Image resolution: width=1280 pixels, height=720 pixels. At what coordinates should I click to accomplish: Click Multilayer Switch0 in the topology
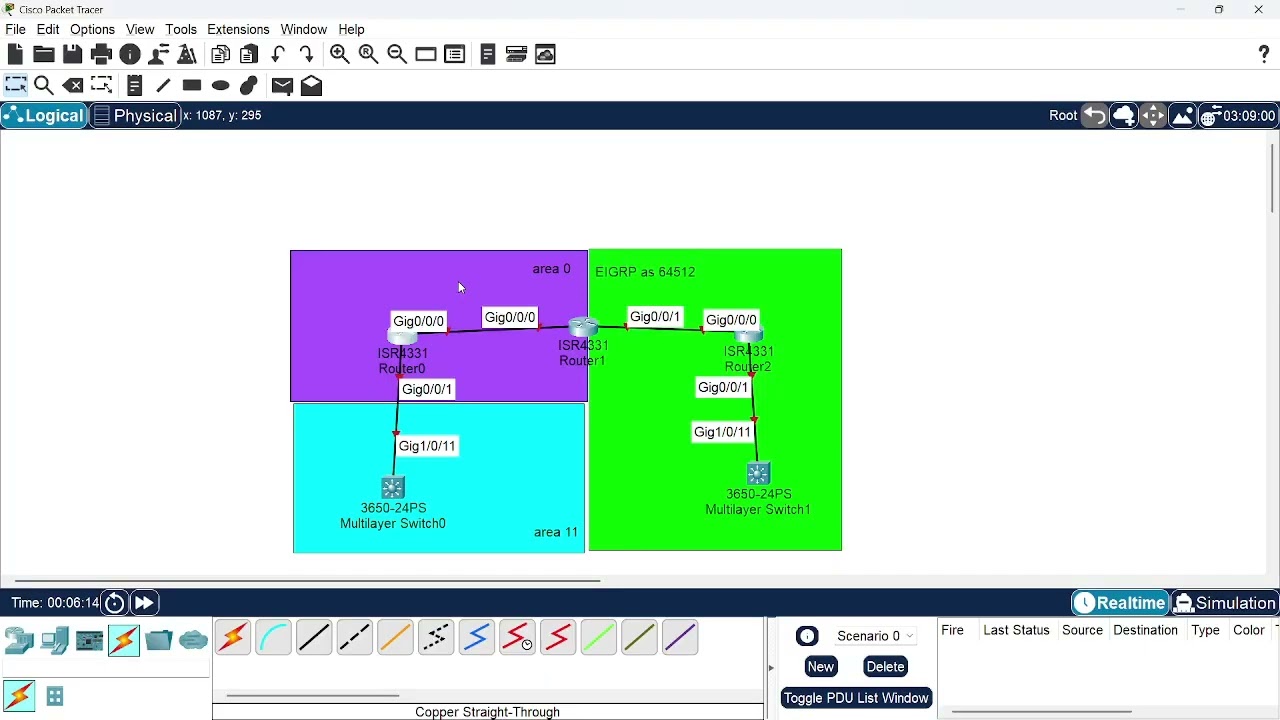point(393,488)
